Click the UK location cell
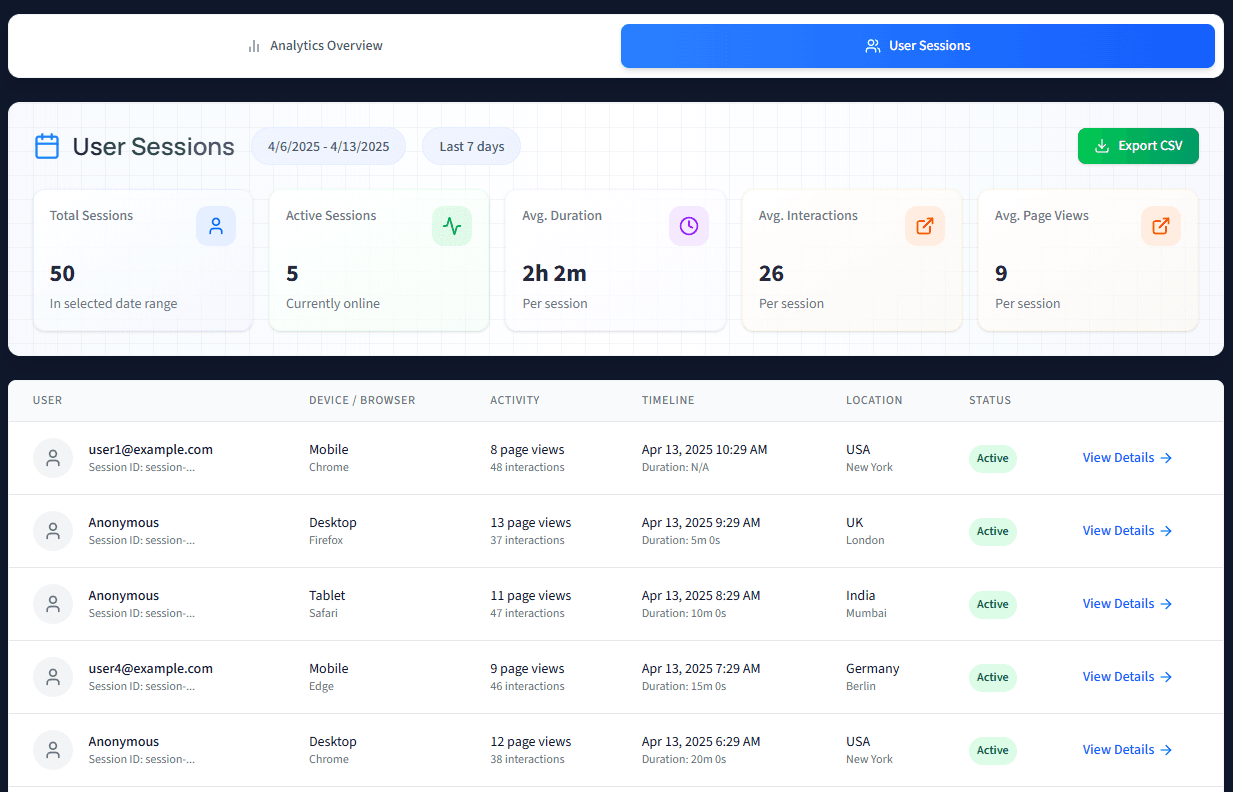1233x792 pixels. coord(855,523)
